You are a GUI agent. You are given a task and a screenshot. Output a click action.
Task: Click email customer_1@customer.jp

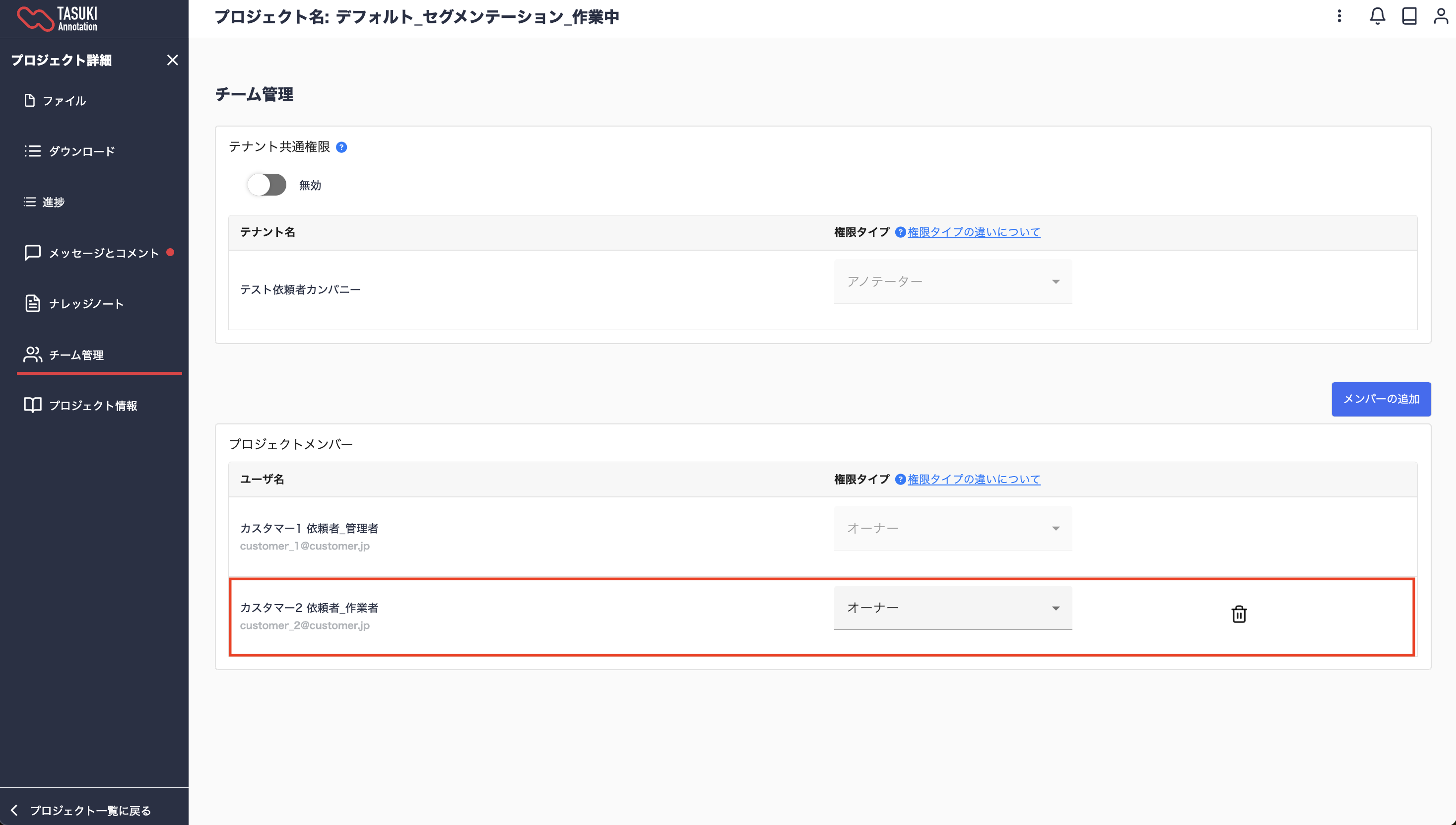(x=305, y=546)
